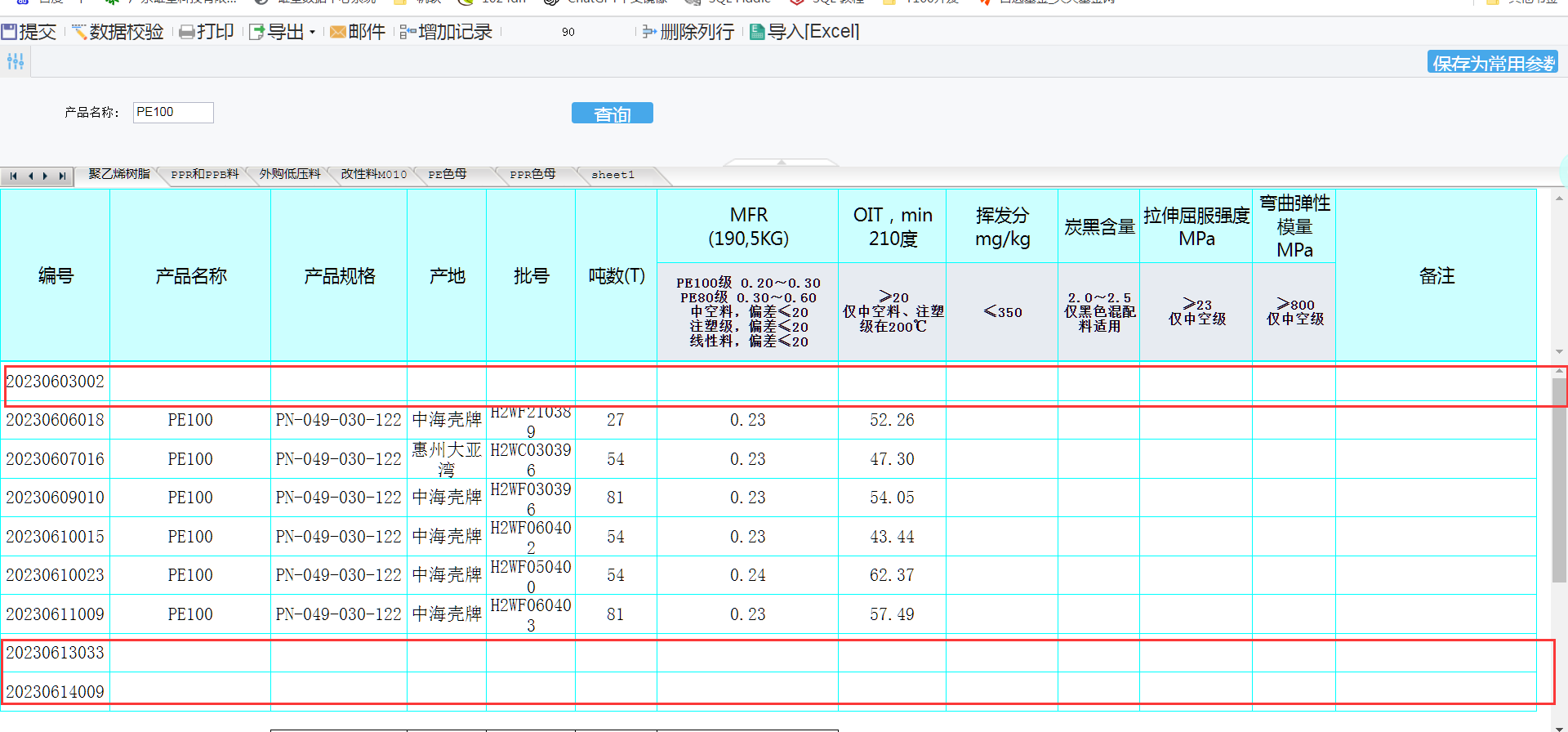Go to next sheet tab arrow

click(45, 176)
